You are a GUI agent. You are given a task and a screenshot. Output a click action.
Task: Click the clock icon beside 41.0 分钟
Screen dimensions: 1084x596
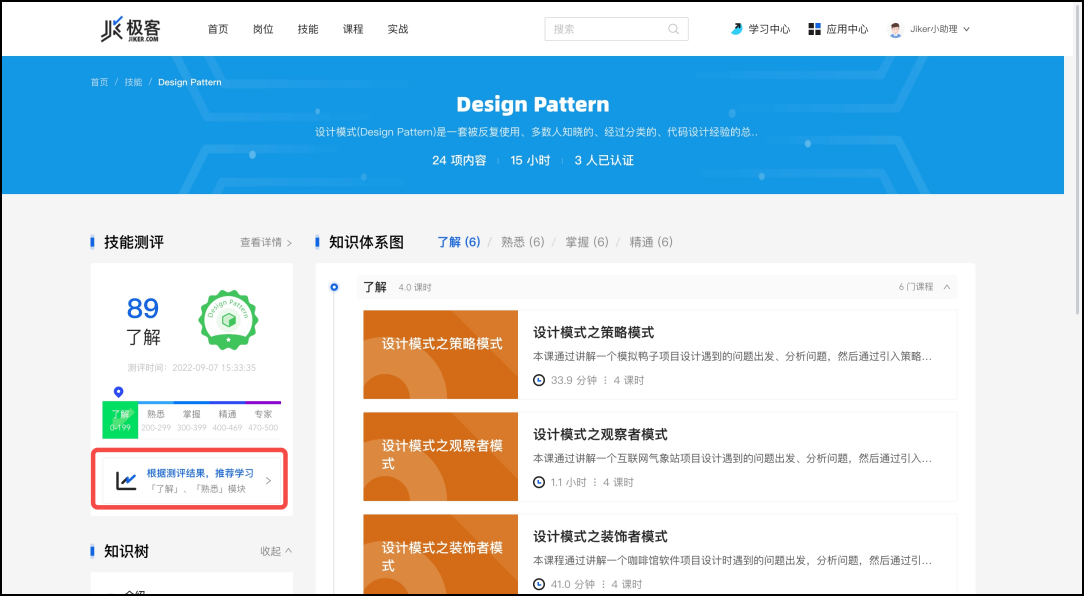click(x=539, y=584)
